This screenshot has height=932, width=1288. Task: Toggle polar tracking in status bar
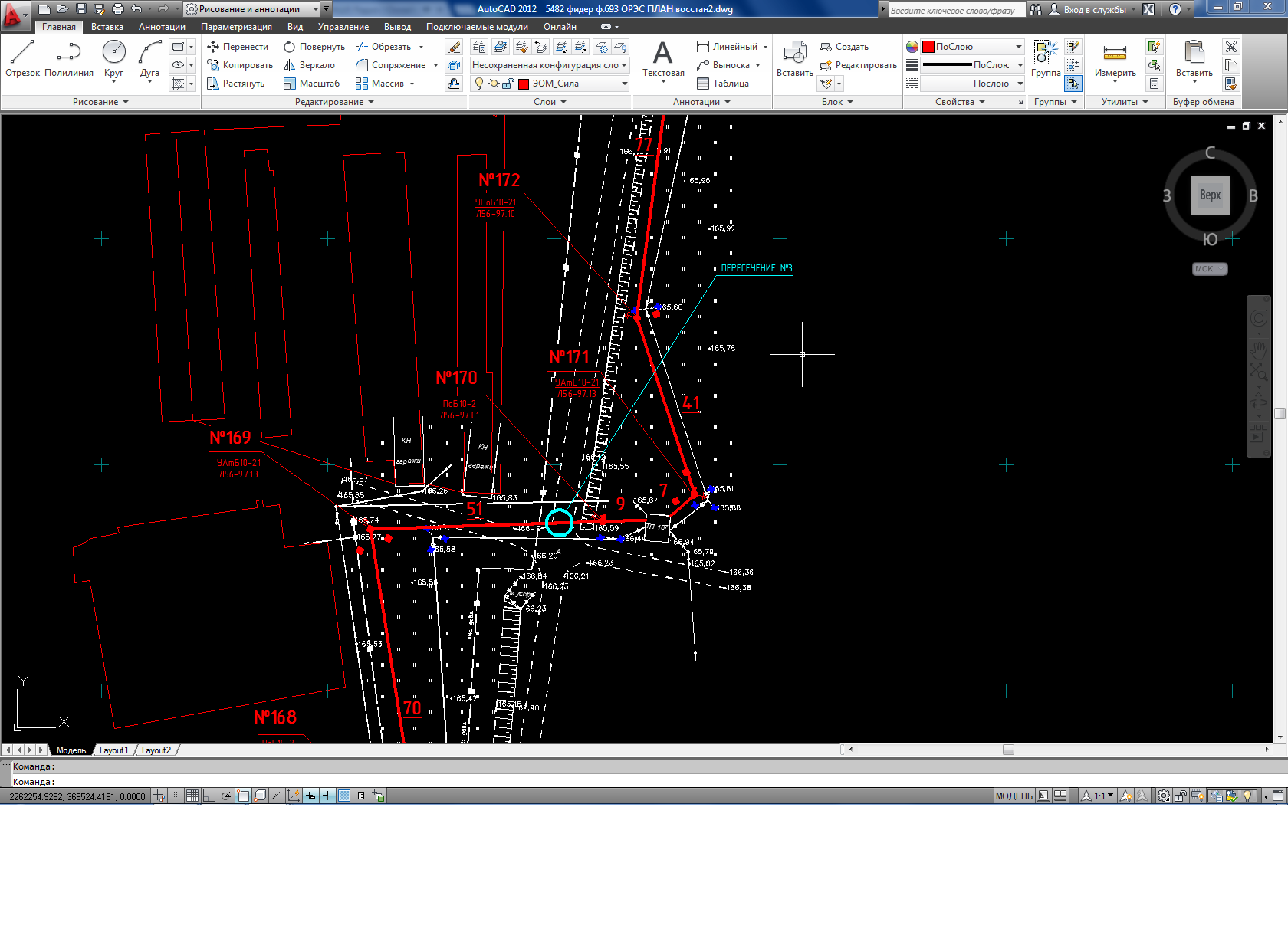[226, 796]
